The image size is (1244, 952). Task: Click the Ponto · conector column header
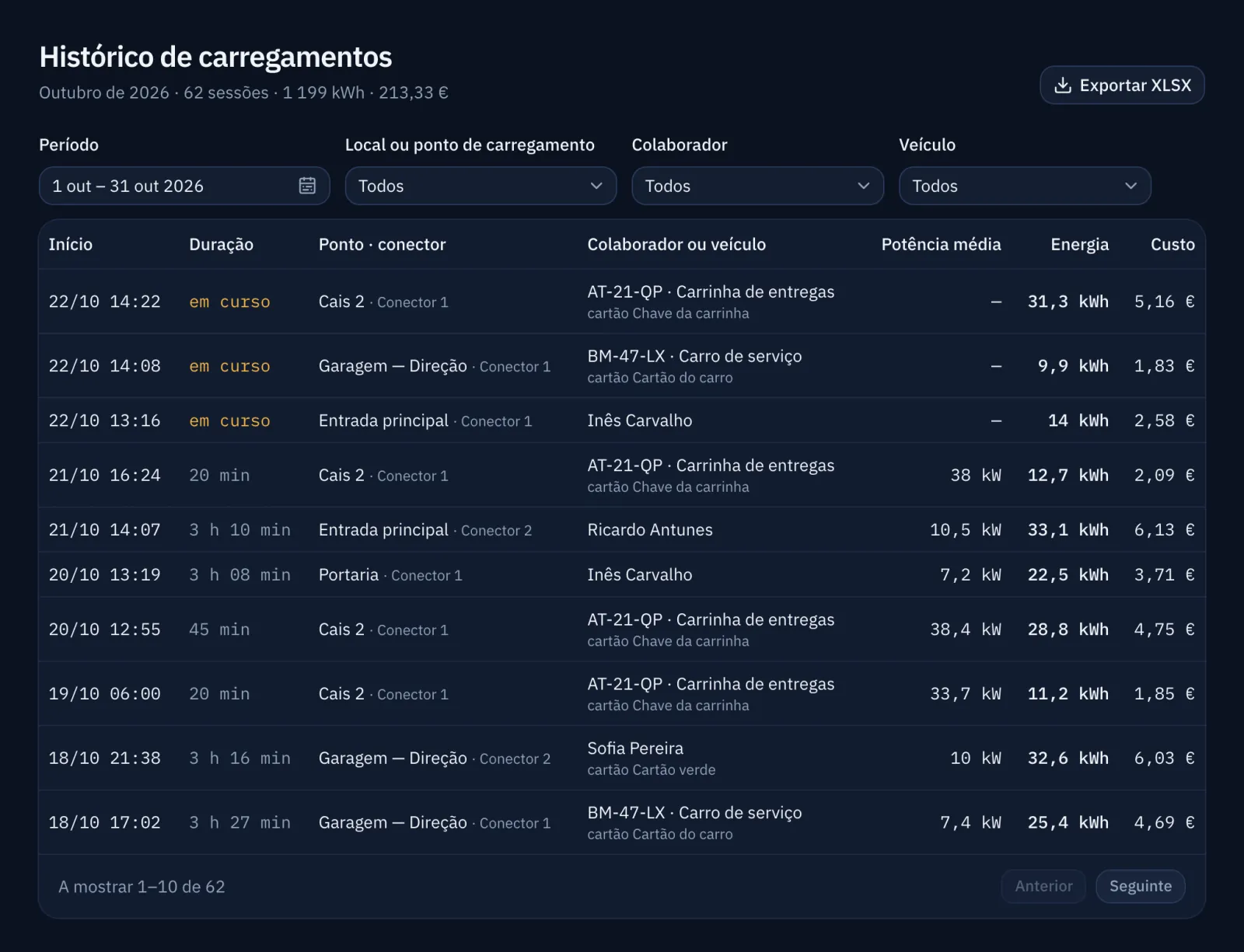[382, 244]
